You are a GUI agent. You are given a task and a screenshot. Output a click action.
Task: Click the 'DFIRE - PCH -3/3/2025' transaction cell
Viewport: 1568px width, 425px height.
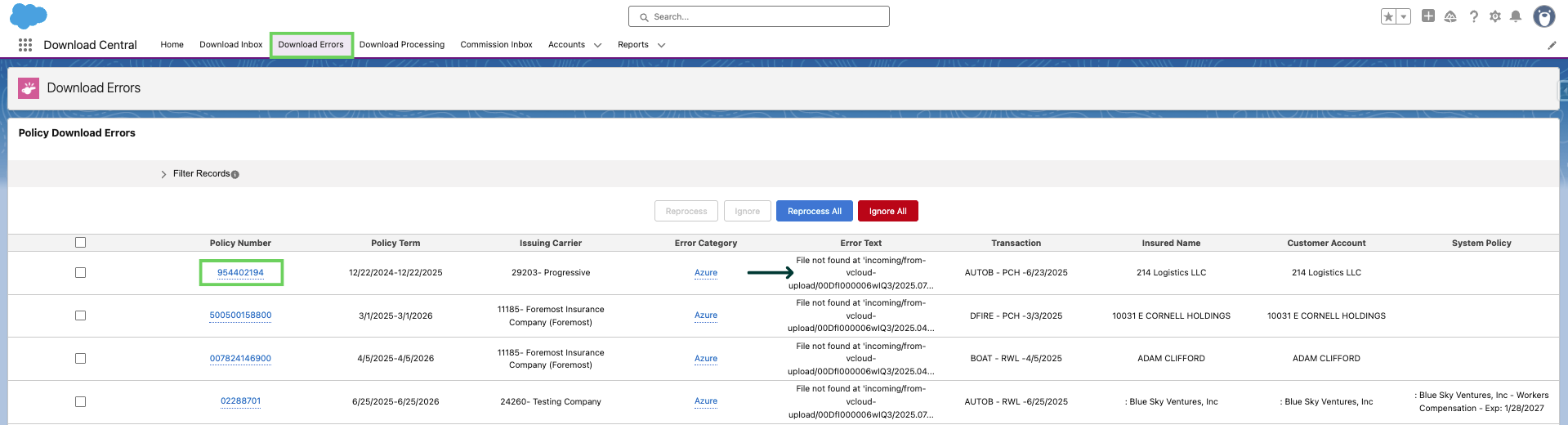[x=1016, y=316]
